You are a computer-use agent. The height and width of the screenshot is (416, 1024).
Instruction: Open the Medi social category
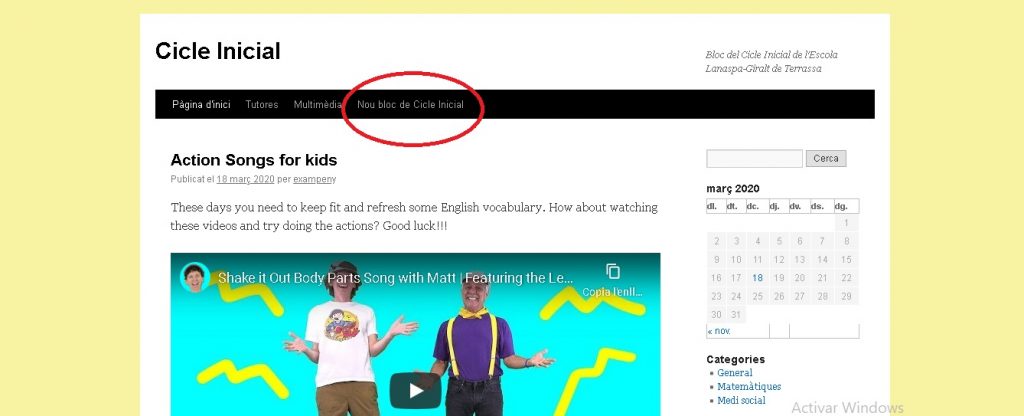point(741,400)
